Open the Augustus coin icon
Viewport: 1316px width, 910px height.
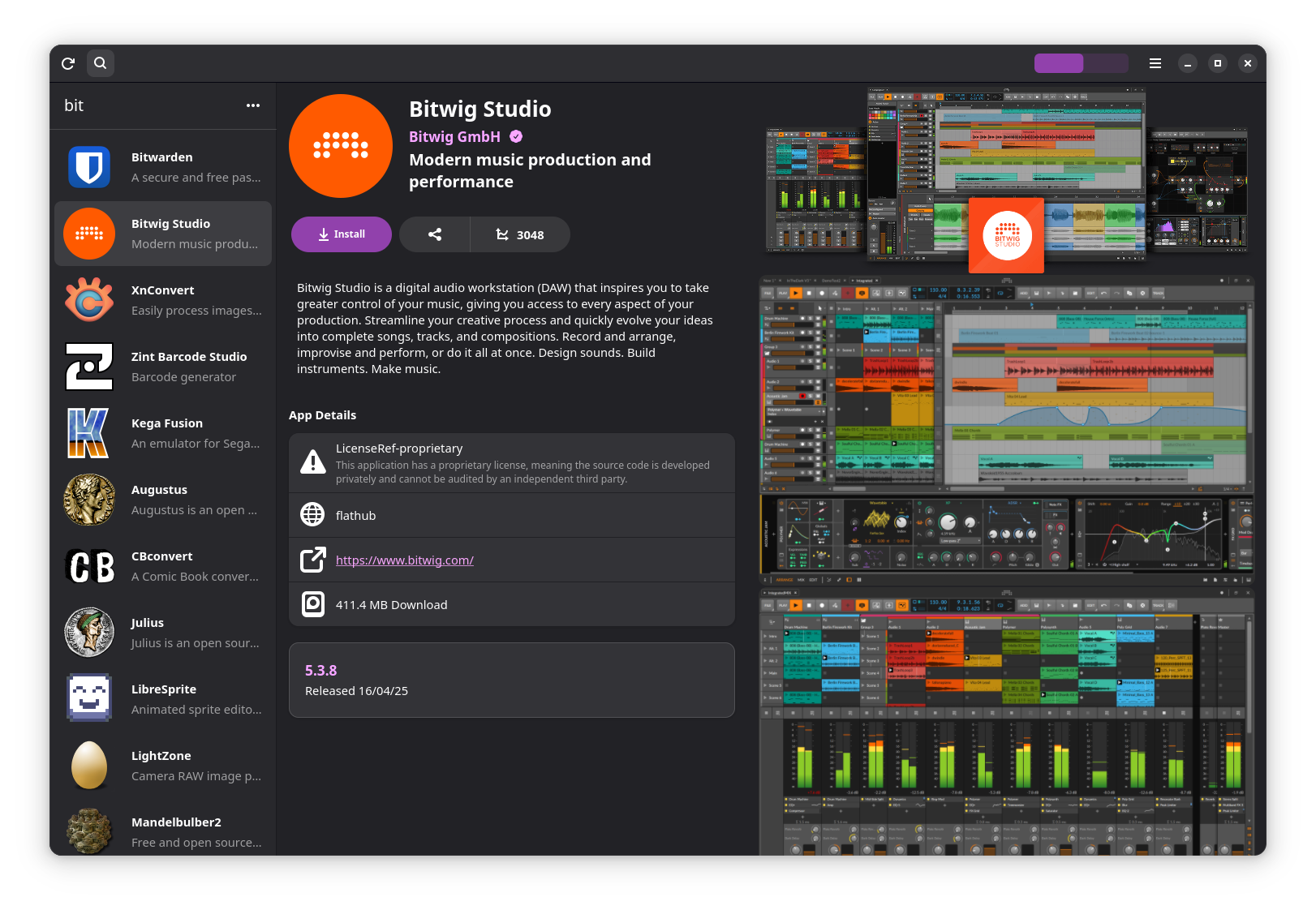pyautogui.click(x=89, y=500)
